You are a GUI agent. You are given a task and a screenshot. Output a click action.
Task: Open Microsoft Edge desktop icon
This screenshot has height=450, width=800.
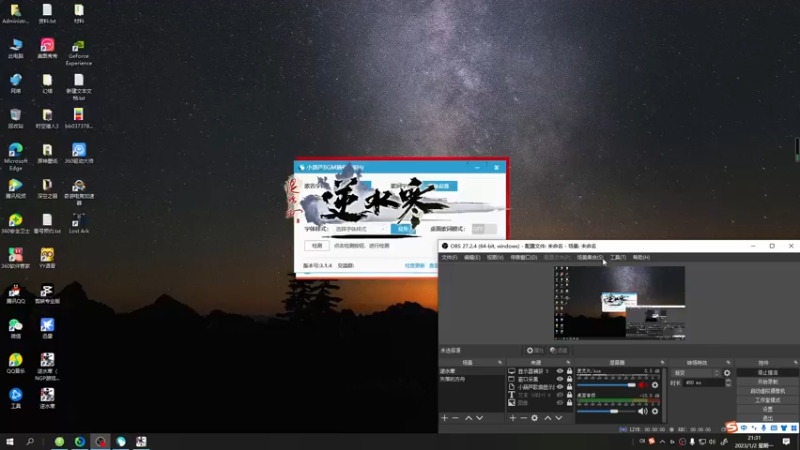[15, 156]
